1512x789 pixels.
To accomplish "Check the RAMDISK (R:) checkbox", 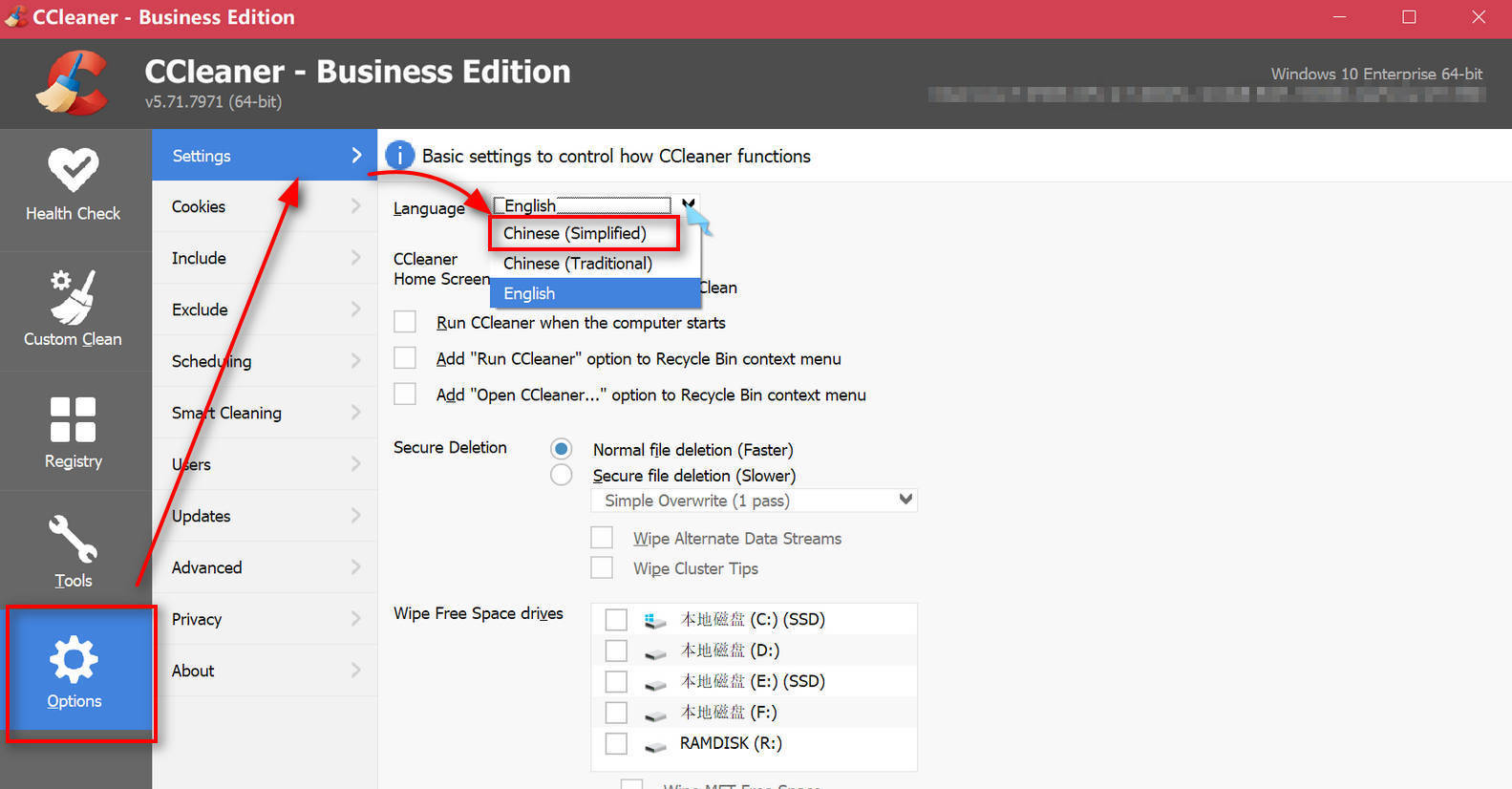I will (616, 743).
